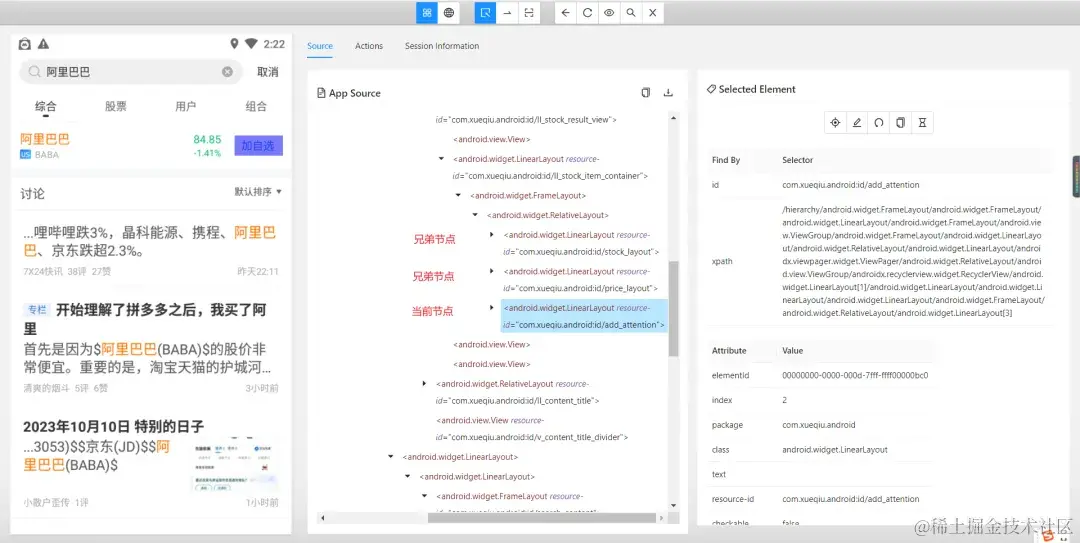Open the Source tab
Image resolution: width=1080 pixels, height=543 pixels.
tap(320, 46)
